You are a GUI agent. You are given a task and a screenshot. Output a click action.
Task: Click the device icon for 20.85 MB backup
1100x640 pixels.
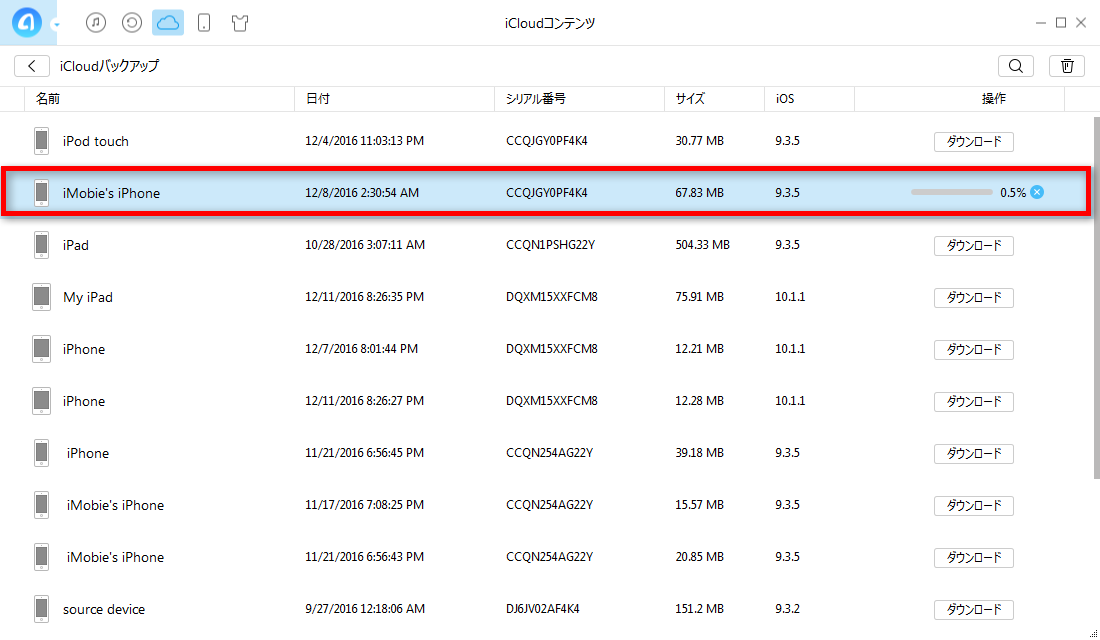click(41, 556)
